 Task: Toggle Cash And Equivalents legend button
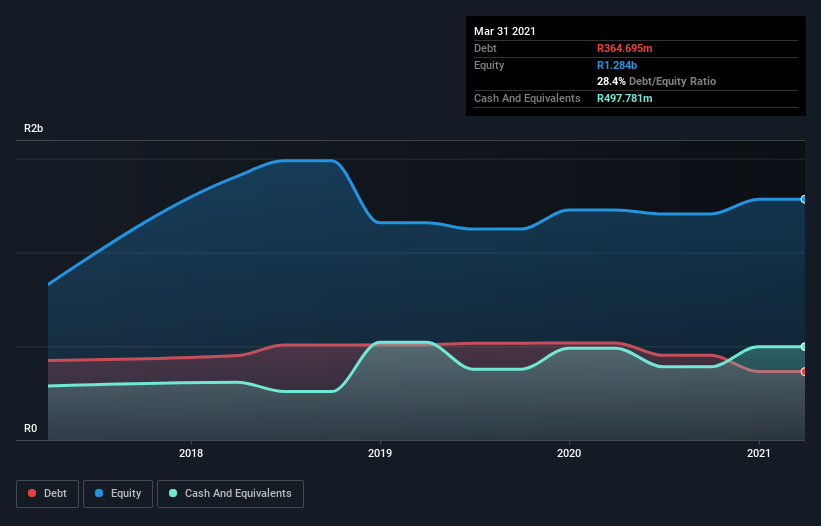tap(230, 494)
